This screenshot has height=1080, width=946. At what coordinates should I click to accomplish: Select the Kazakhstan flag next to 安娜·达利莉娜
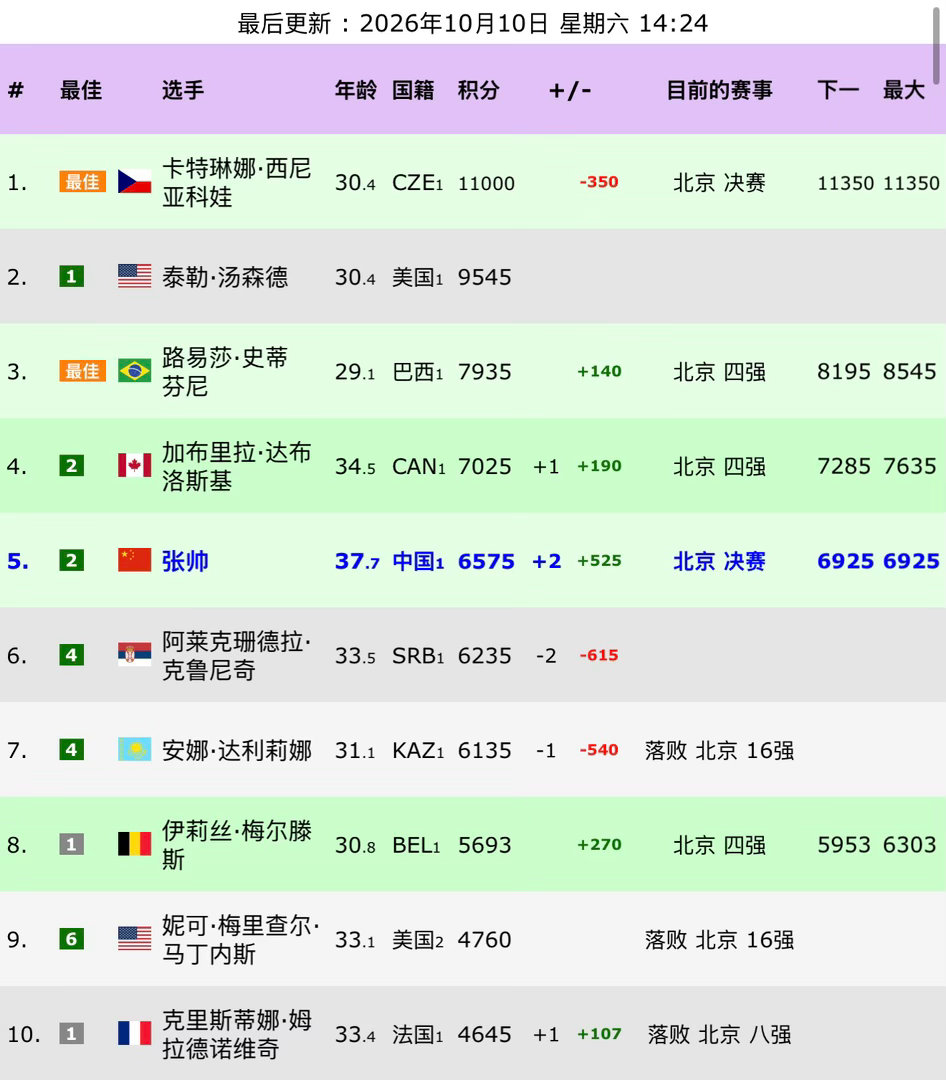tap(134, 749)
